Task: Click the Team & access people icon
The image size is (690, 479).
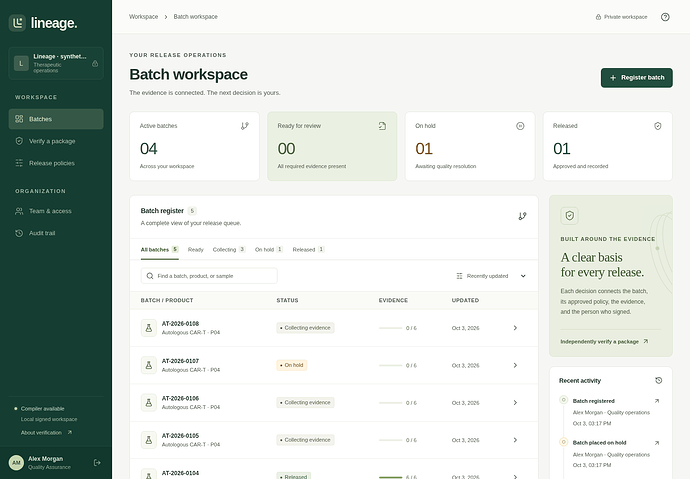Action: pyautogui.click(x=19, y=211)
